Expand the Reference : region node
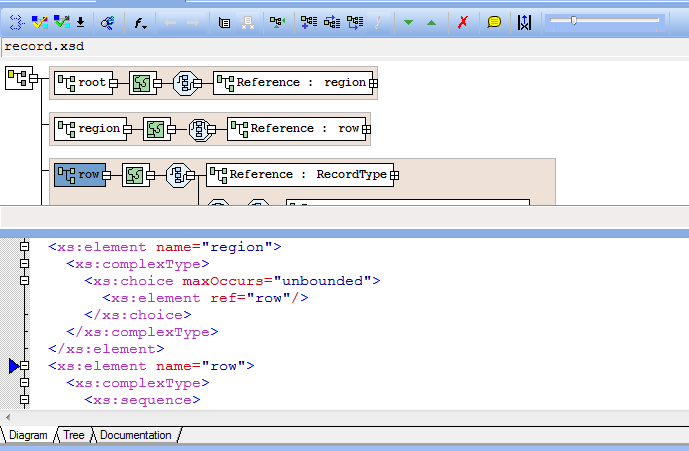 pyautogui.click(x=374, y=83)
